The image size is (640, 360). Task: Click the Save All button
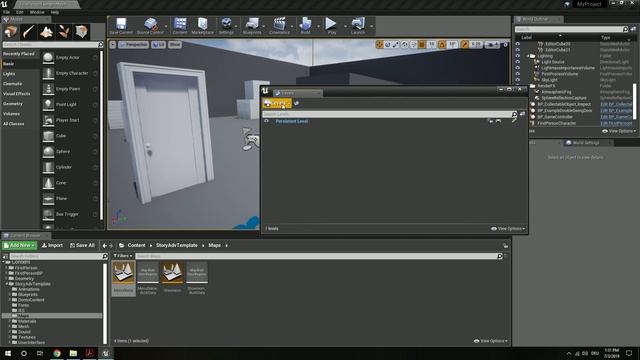point(82,245)
